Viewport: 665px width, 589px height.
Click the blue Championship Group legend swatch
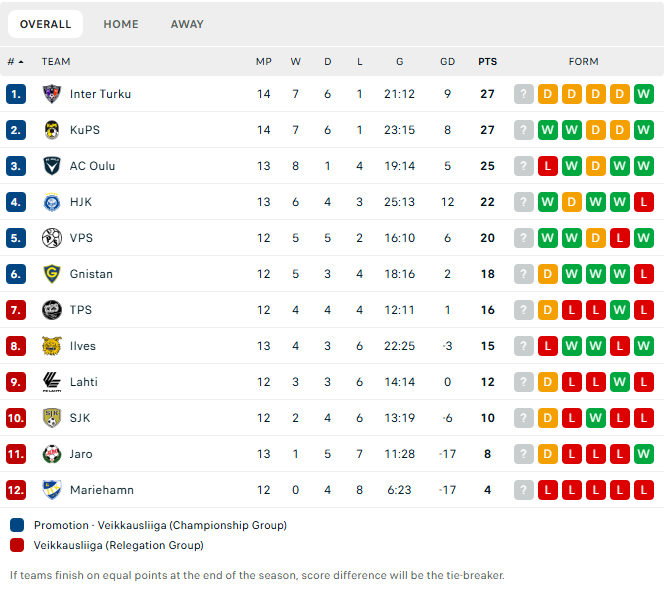point(17,525)
